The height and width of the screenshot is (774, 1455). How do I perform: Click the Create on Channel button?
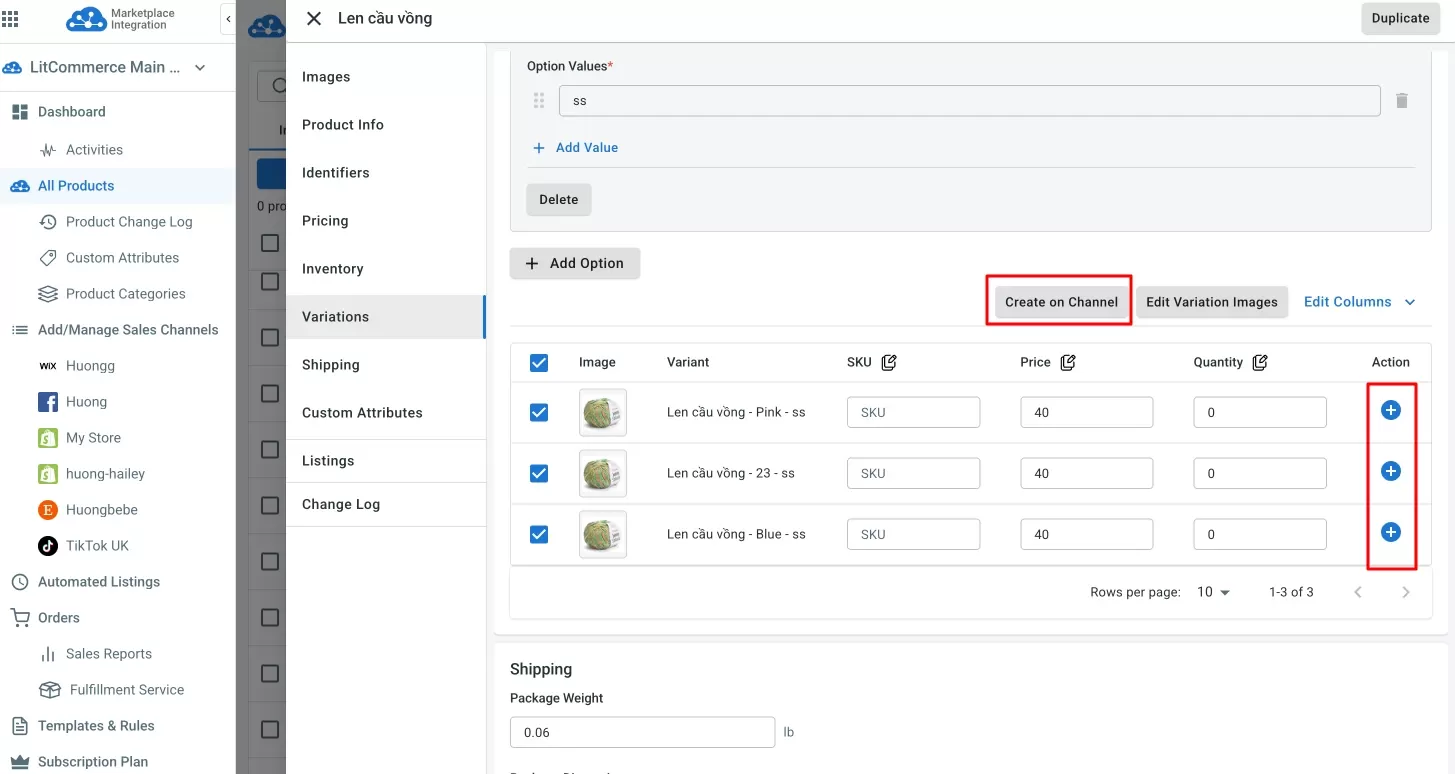tap(1061, 302)
